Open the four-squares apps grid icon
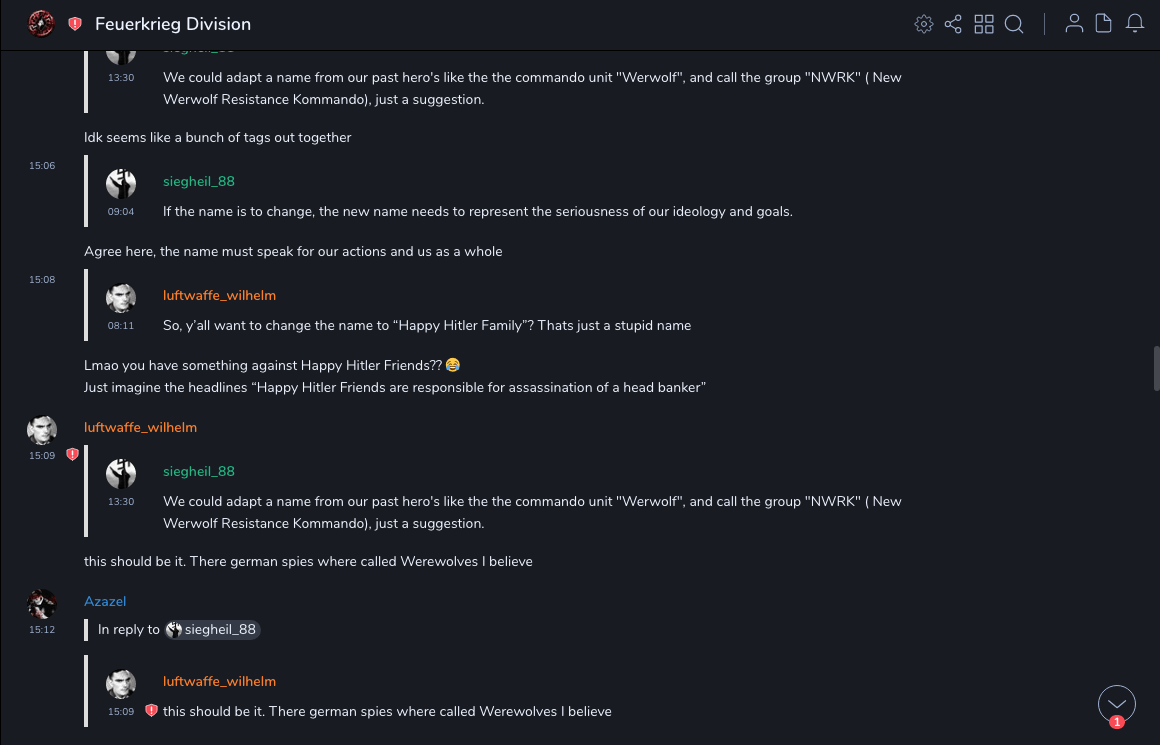The image size is (1160, 745). point(984,24)
